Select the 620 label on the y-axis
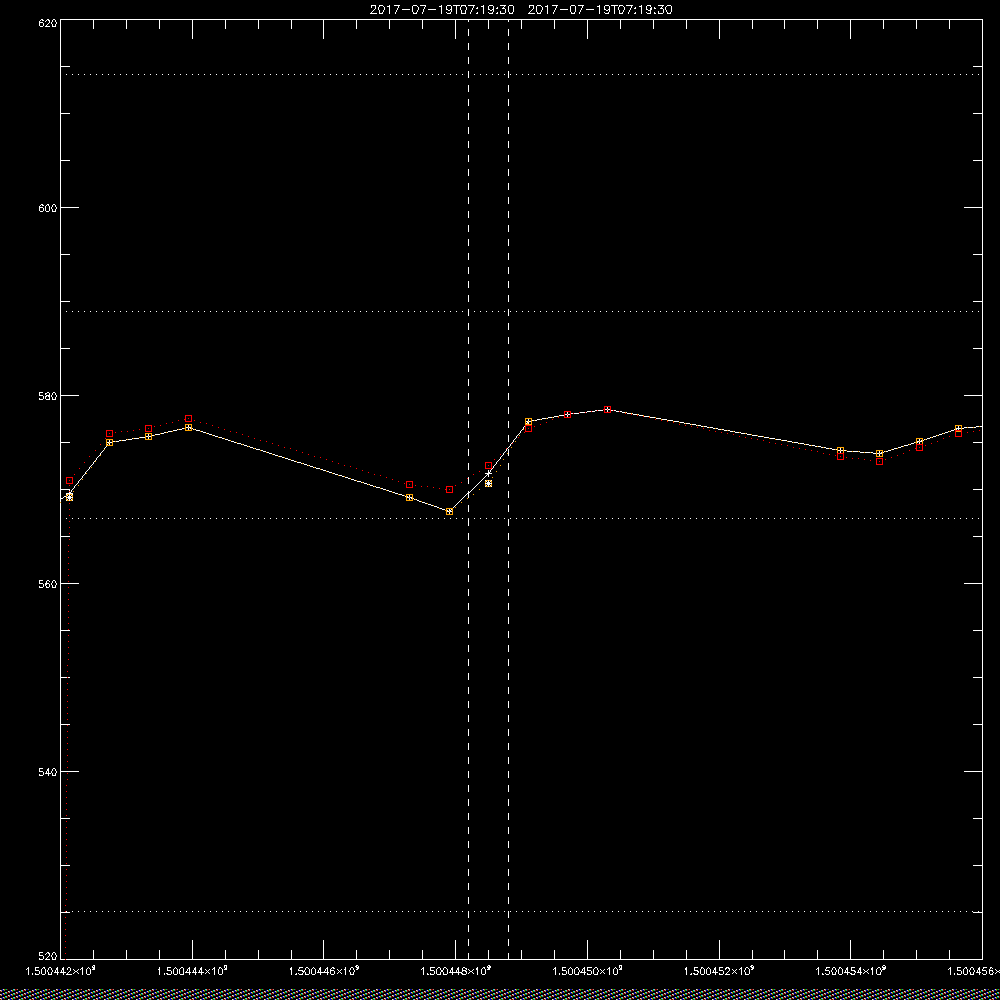This screenshot has width=1000, height=1000. (x=48, y=23)
